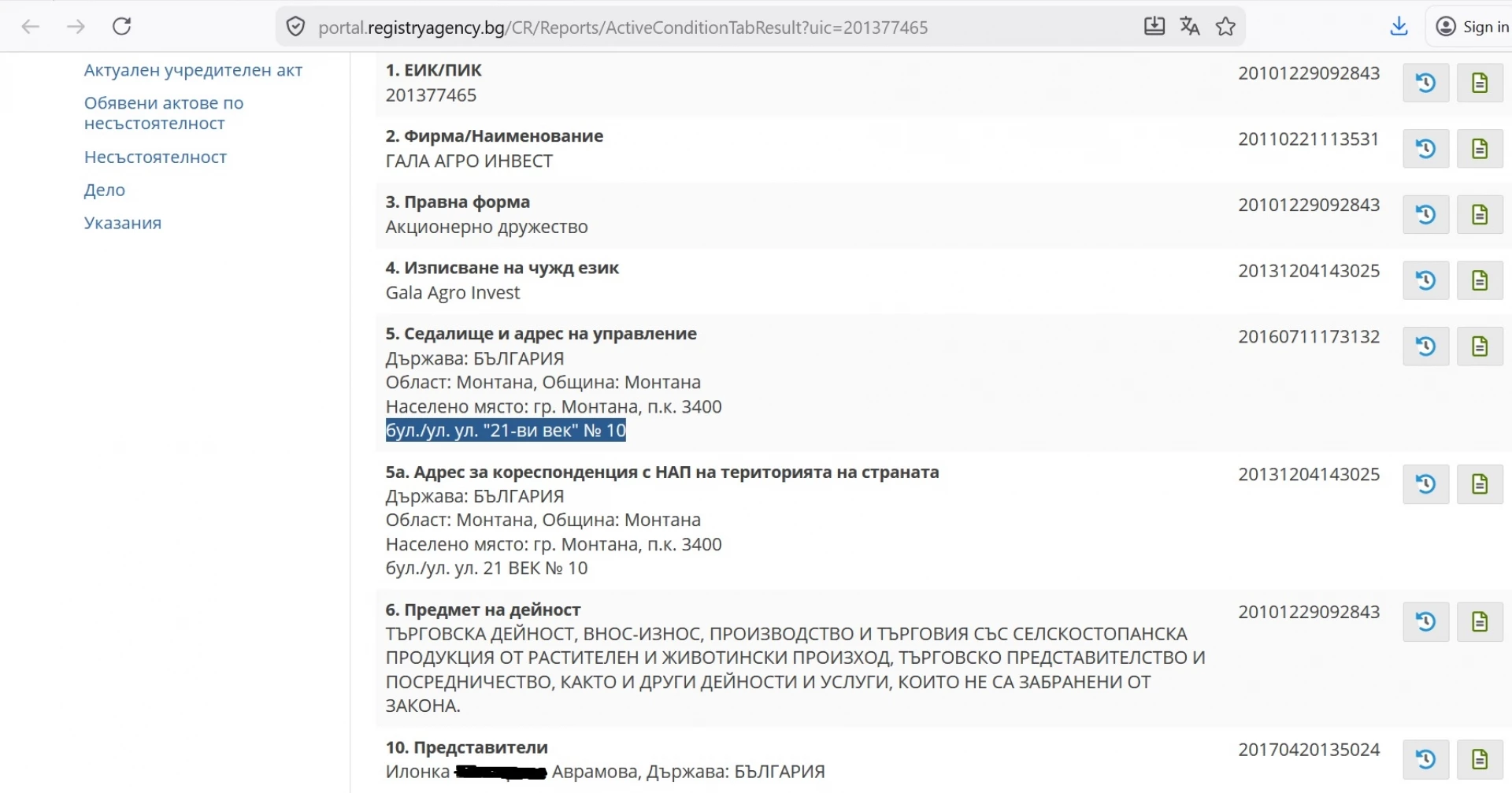The width and height of the screenshot is (1512, 793).
Task: Bookmark this page with the star icon
Action: coord(1225,27)
